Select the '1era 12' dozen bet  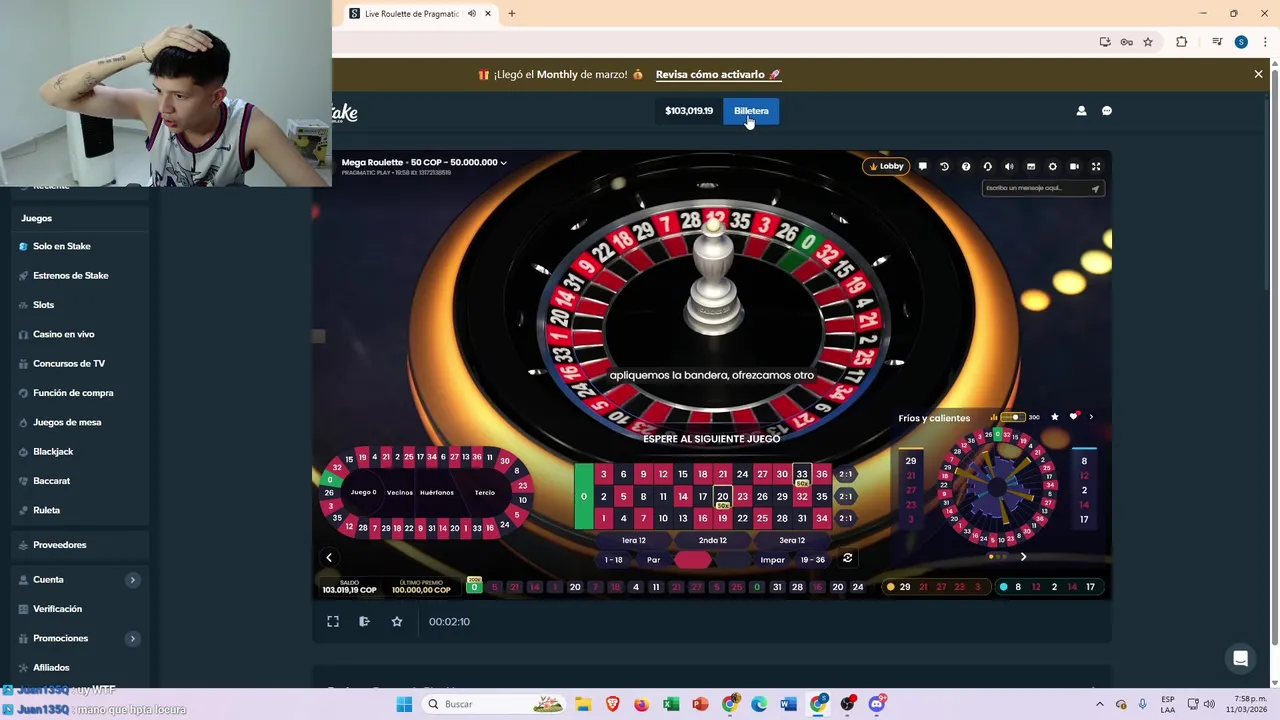pyautogui.click(x=634, y=540)
